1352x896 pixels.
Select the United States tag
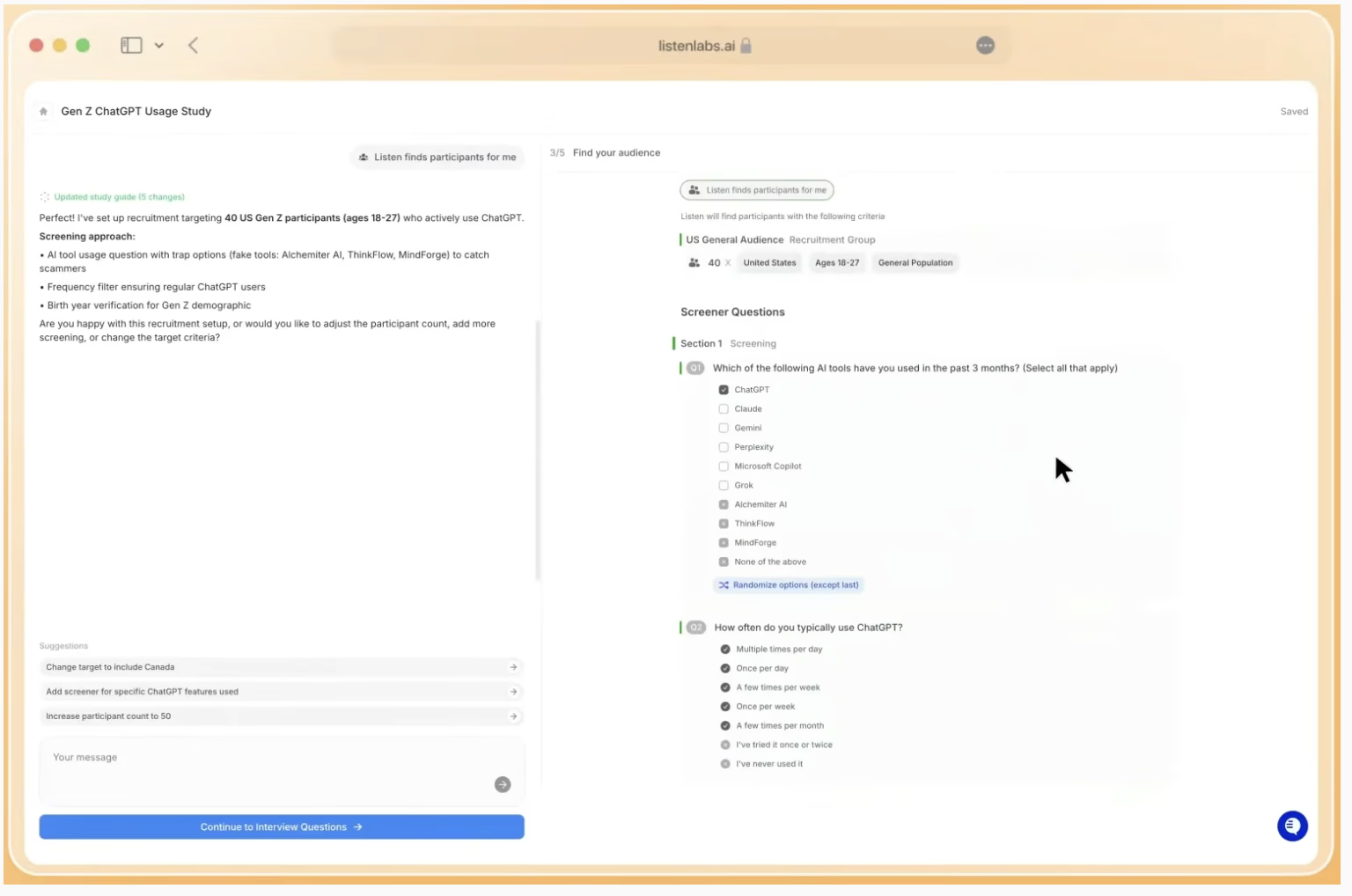[769, 263]
